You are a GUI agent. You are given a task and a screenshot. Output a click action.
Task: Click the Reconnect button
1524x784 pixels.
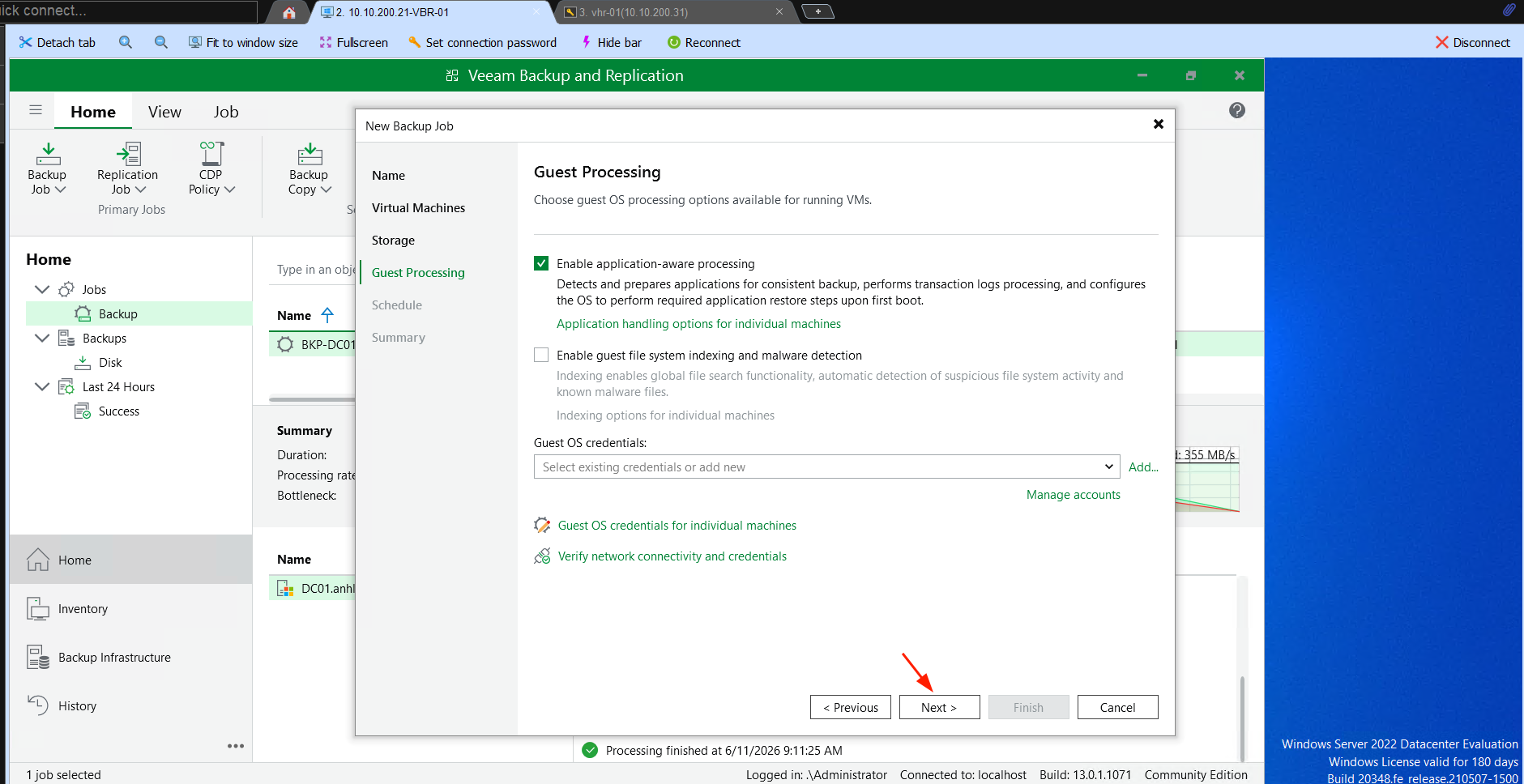click(703, 42)
